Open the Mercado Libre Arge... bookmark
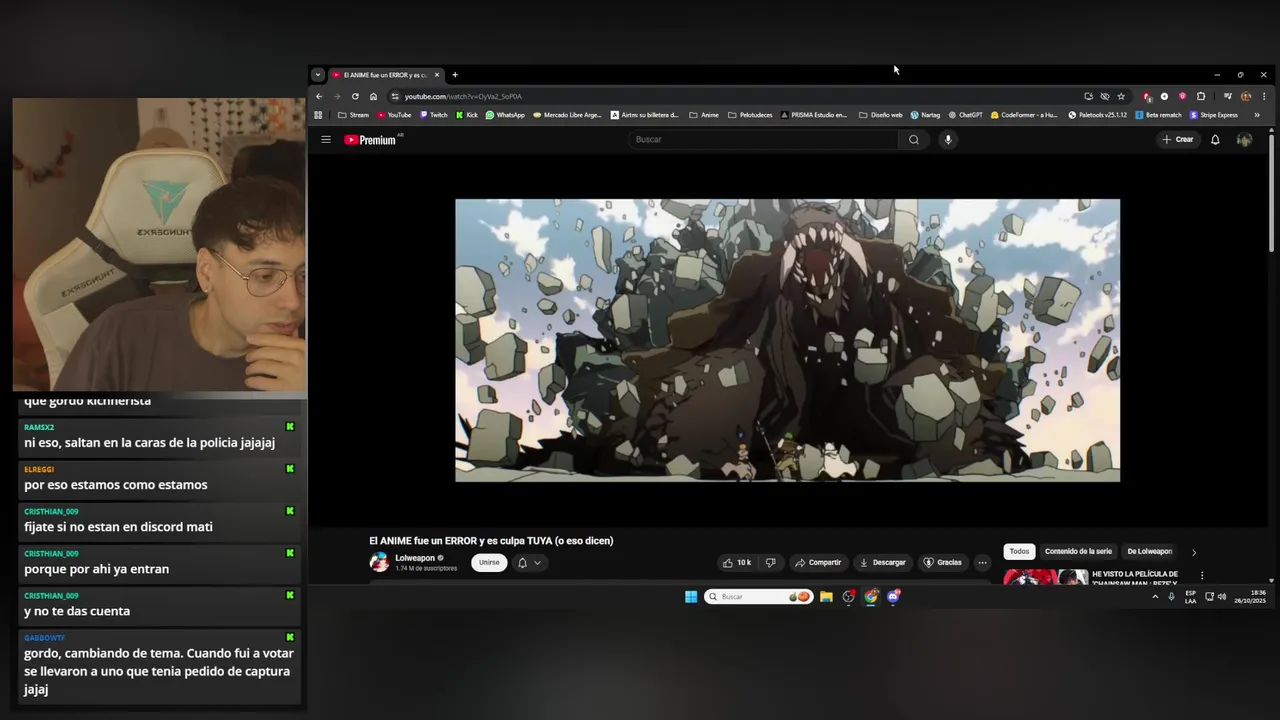 point(567,115)
